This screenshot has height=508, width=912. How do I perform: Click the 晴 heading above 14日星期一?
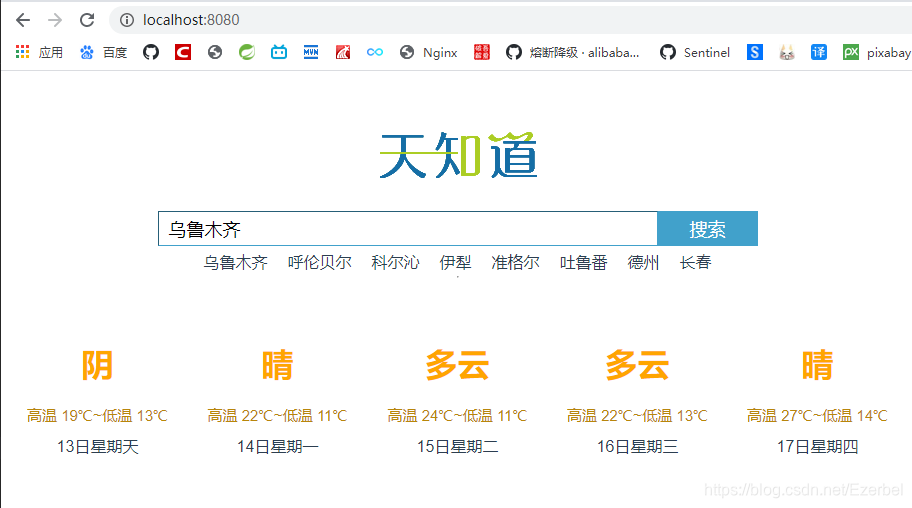coord(277,365)
